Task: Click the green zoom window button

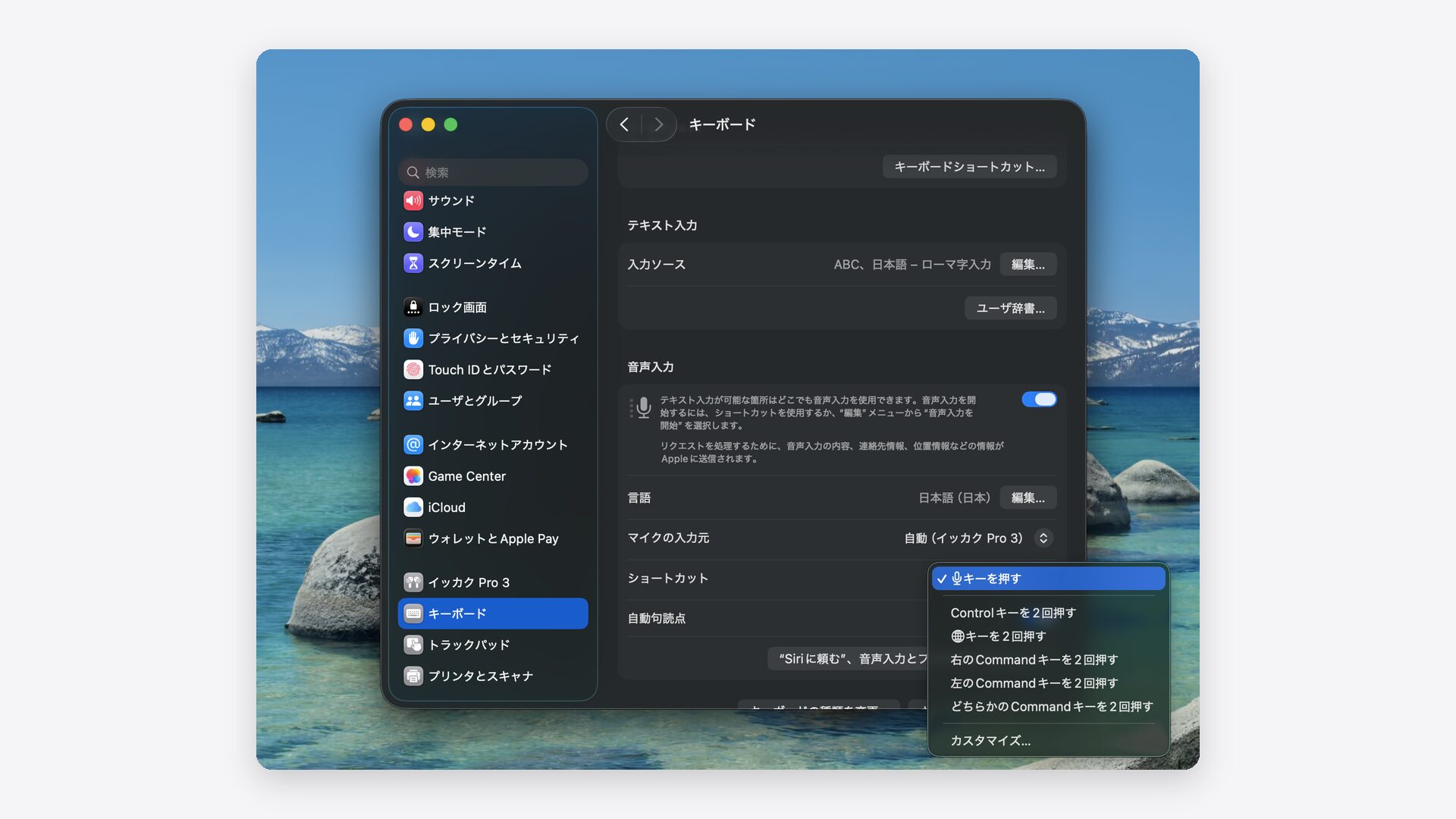Action: click(x=450, y=124)
